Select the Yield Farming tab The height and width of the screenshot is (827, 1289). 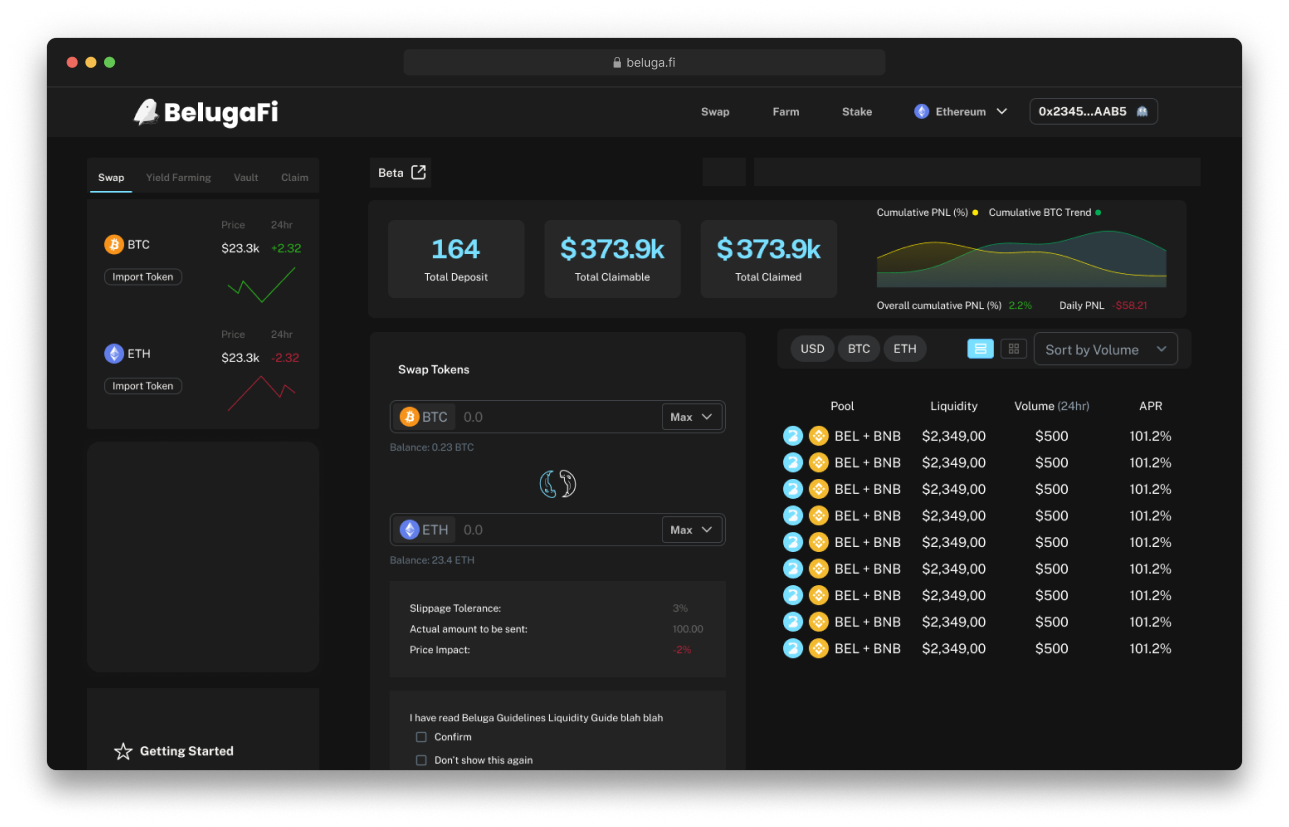click(179, 177)
